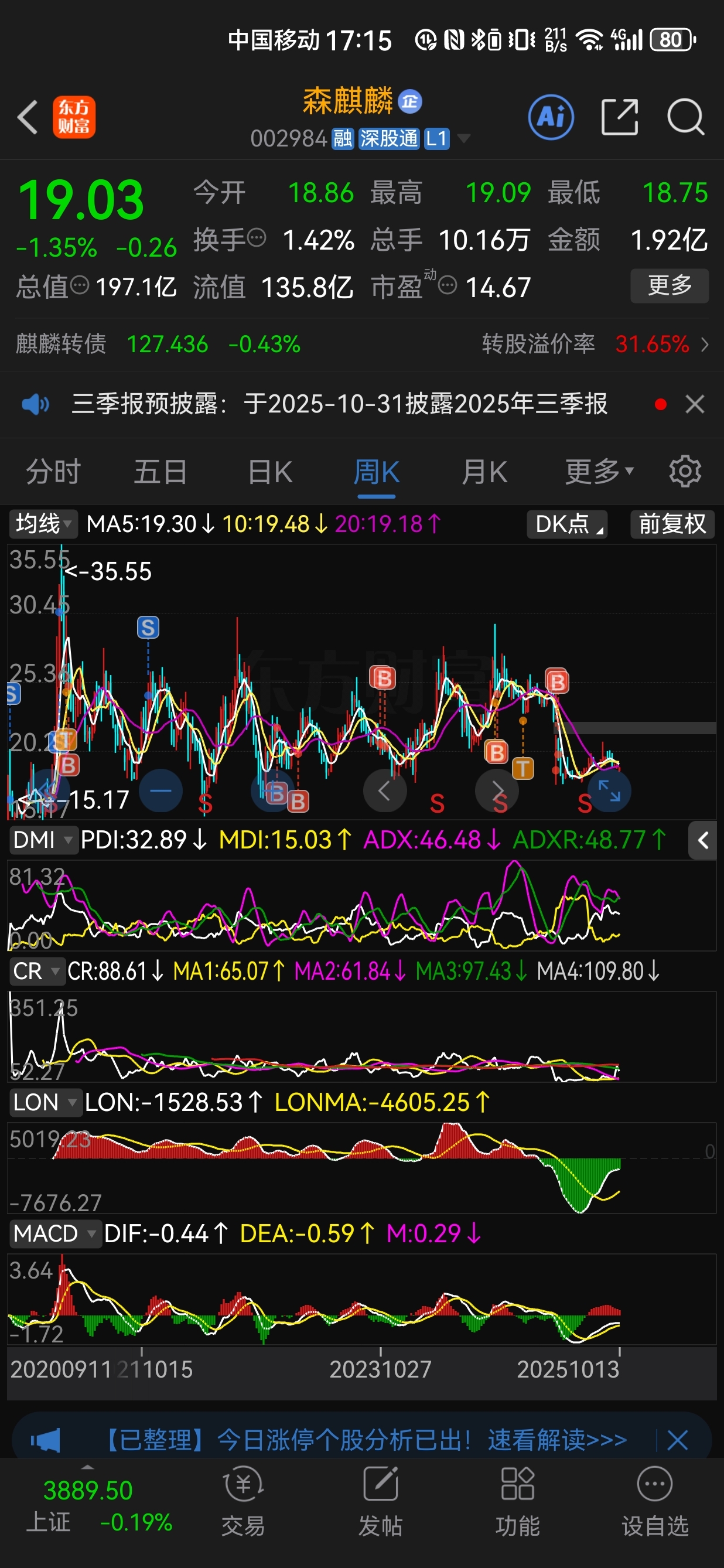Open 均线 indicator dropdown

coord(43,524)
